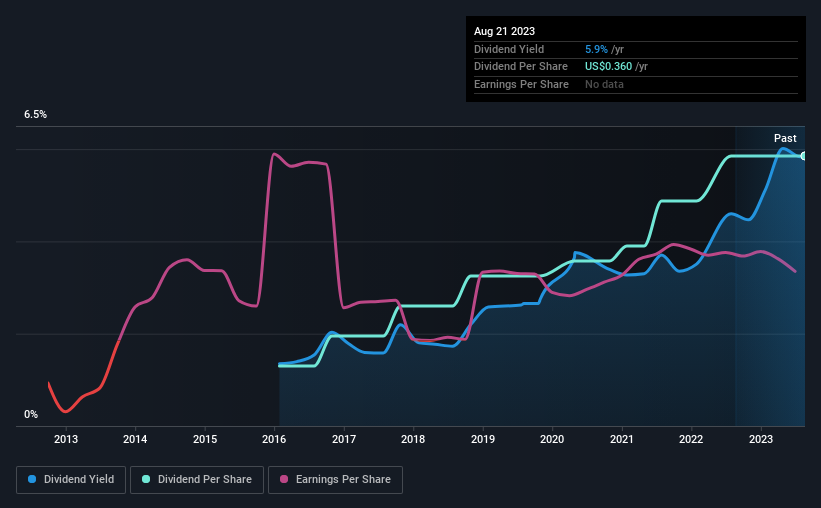Screen dimensions: 821x508
Task: Click the 2014 x-axis label
Action: 135,439
